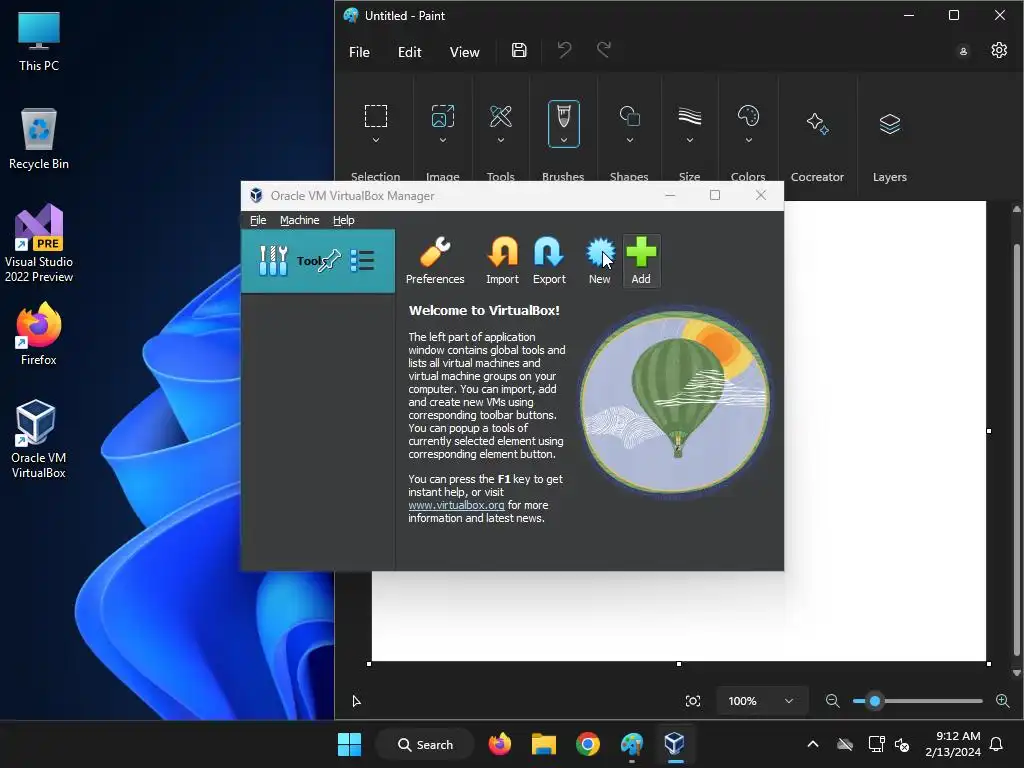
Task: Click the Colors palette icon
Action: [748, 116]
